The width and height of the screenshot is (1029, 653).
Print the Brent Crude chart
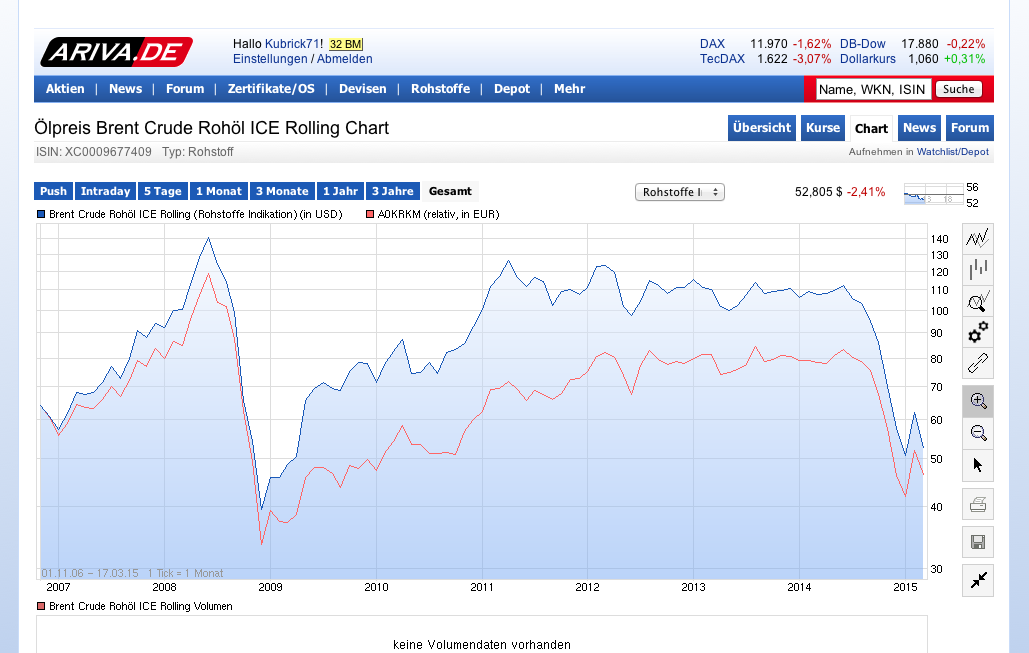point(977,504)
